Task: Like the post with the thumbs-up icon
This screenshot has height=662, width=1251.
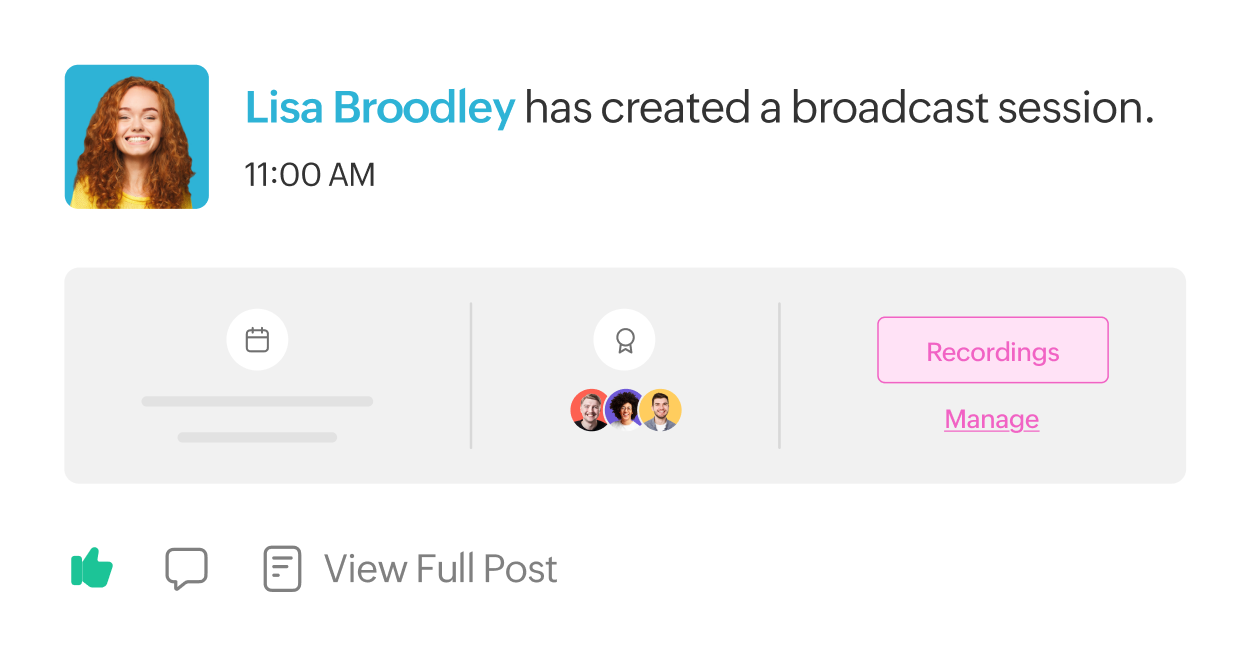Action: click(x=92, y=568)
